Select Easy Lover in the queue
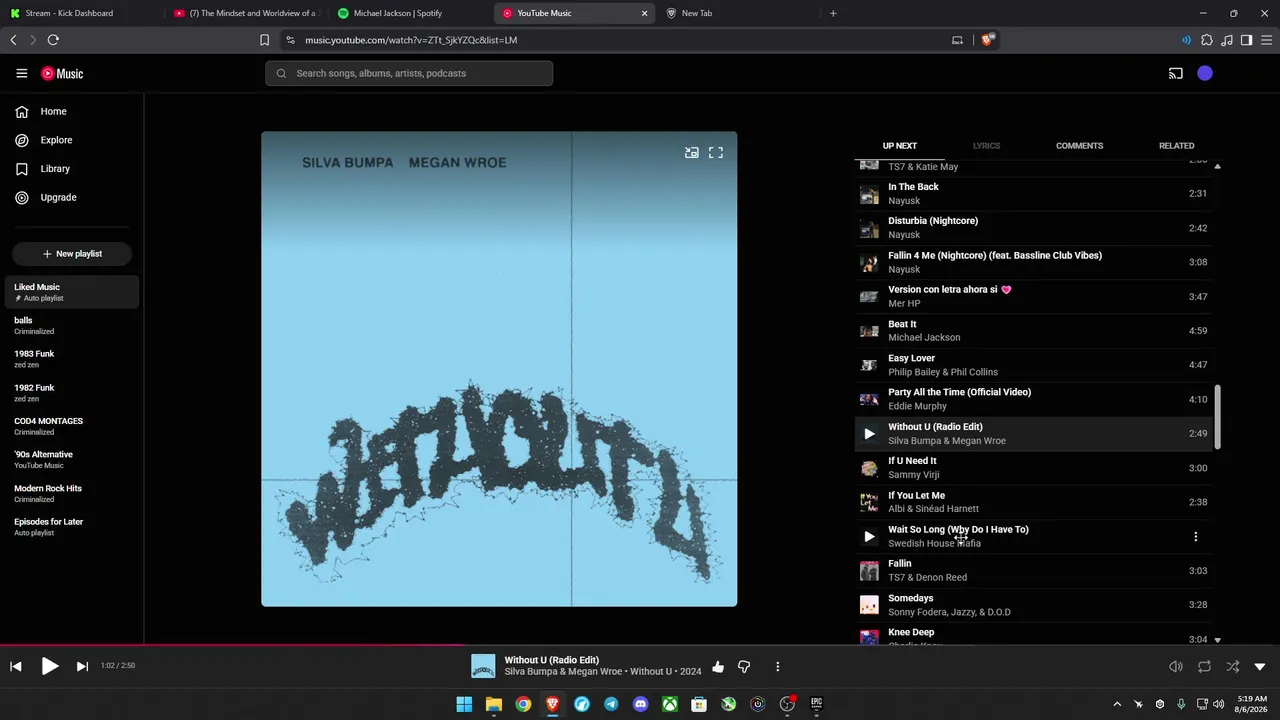Image resolution: width=1280 pixels, height=720 pixels. [1033, 365]
